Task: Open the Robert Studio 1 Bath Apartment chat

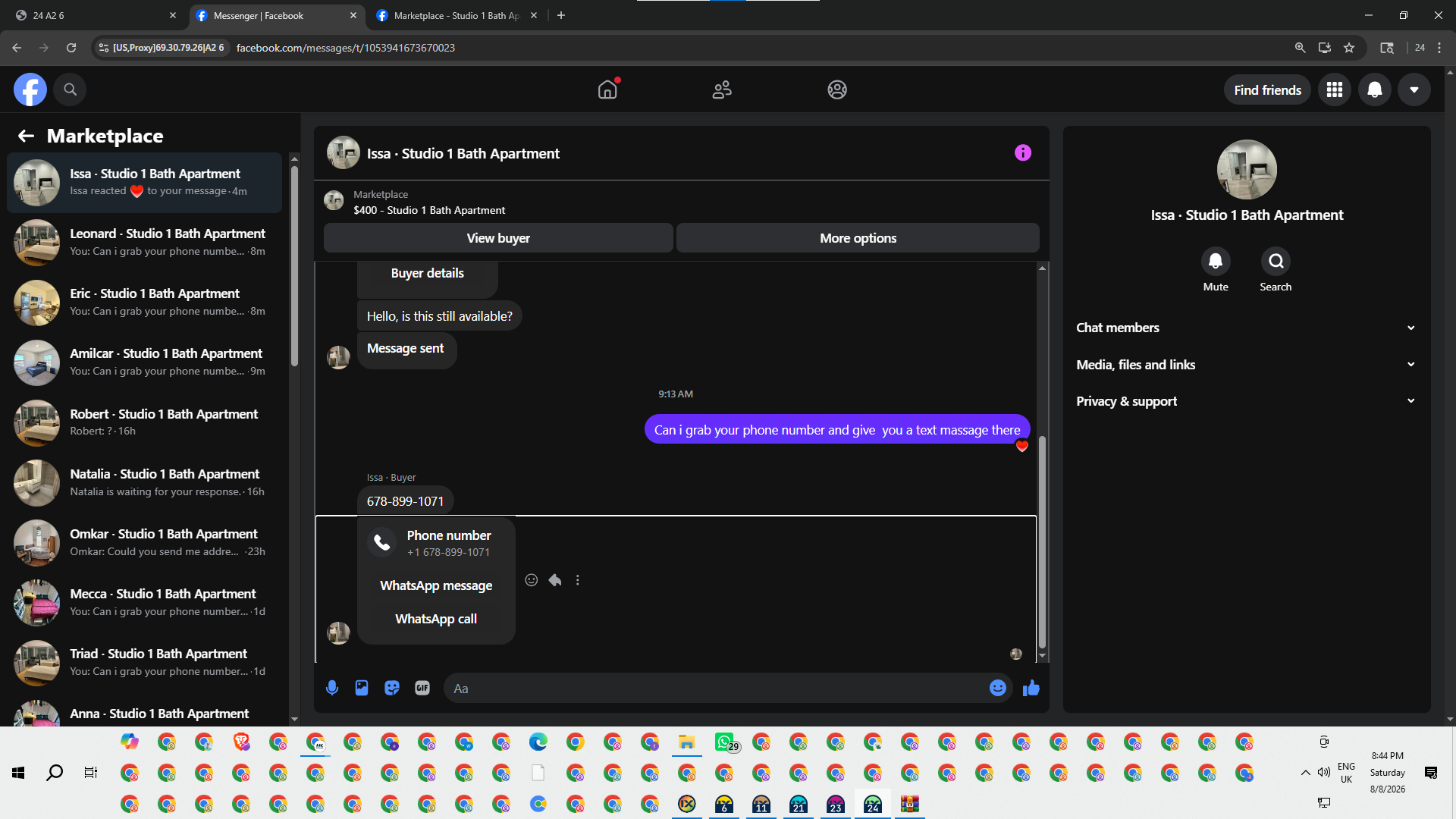Action: click(x=144, y=422)
